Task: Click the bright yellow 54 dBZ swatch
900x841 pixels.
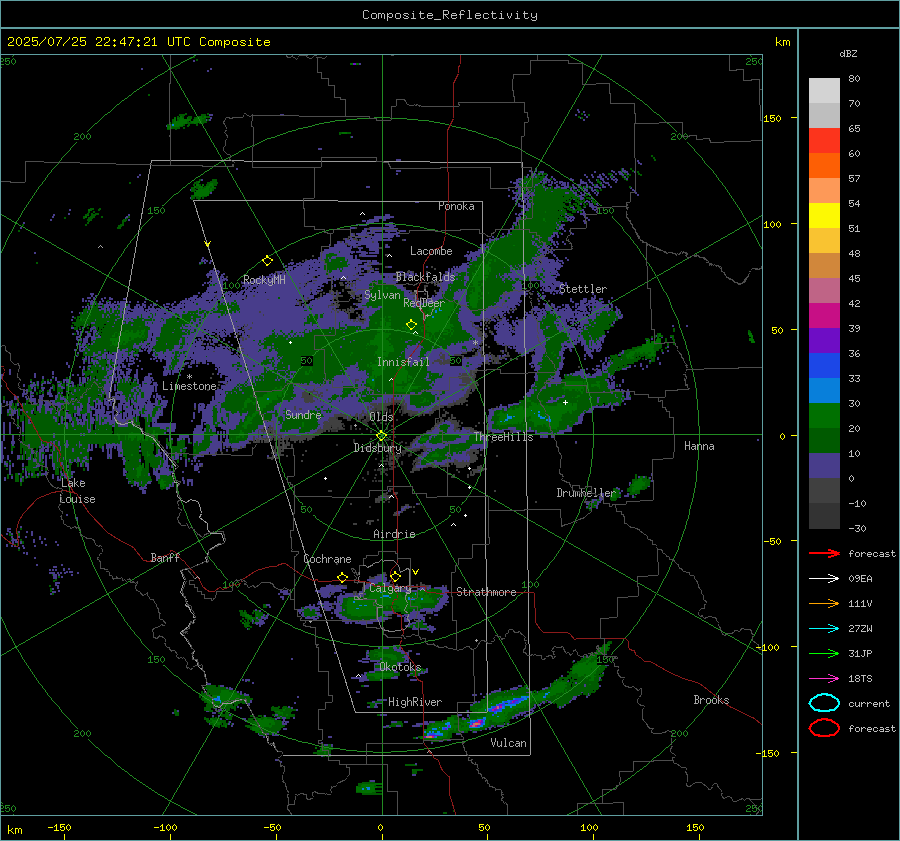Action: [824, 215]
